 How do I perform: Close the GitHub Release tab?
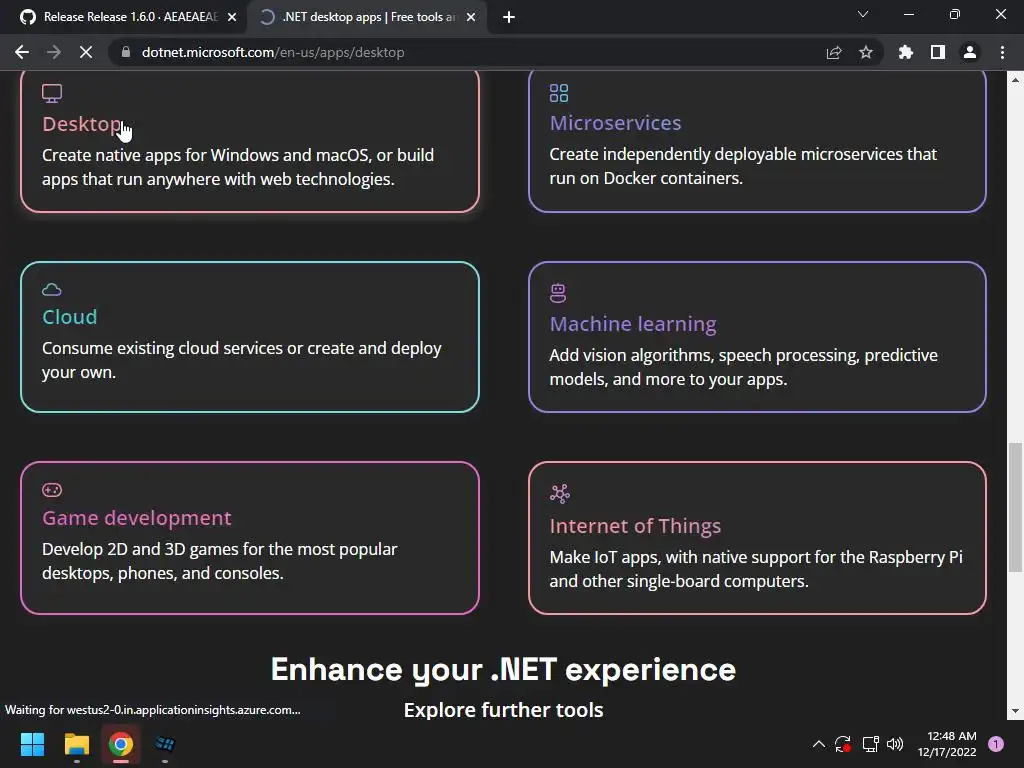(x=232, y=17)
